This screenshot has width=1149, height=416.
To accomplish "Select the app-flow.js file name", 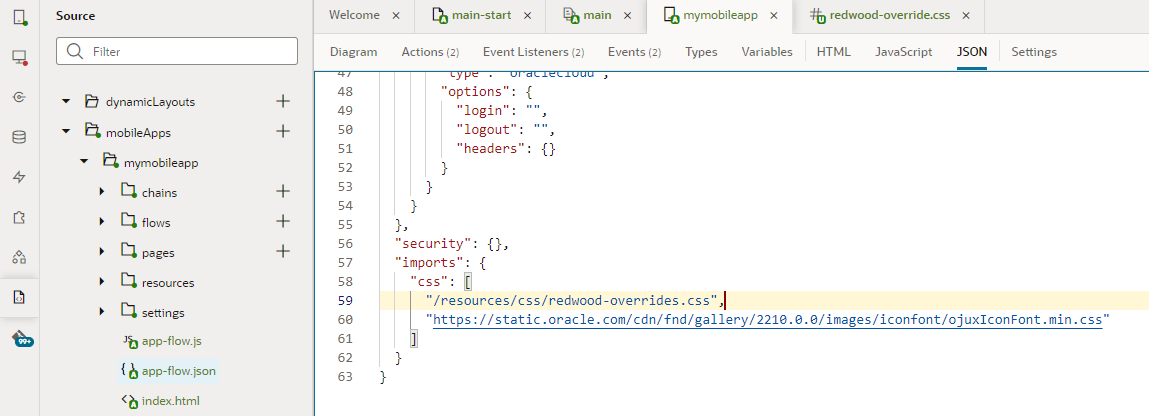I will [x=170, y=341].
